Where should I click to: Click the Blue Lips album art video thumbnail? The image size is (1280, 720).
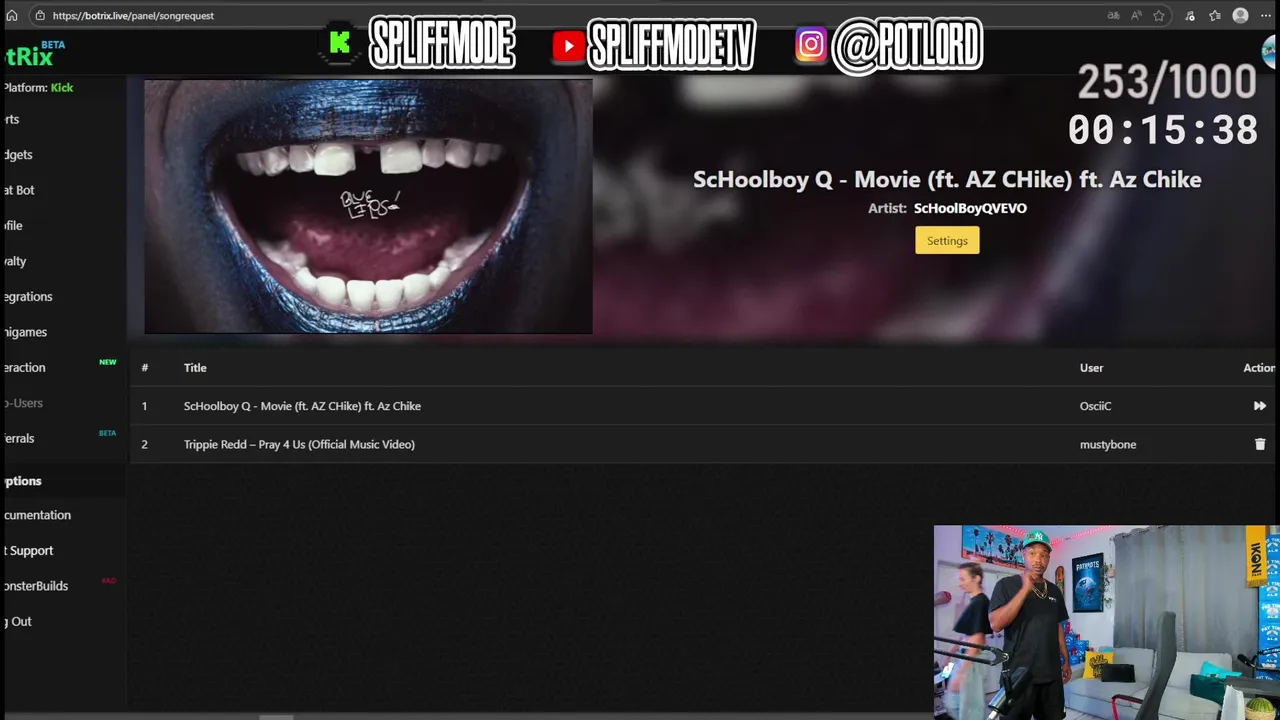point(368,207)
